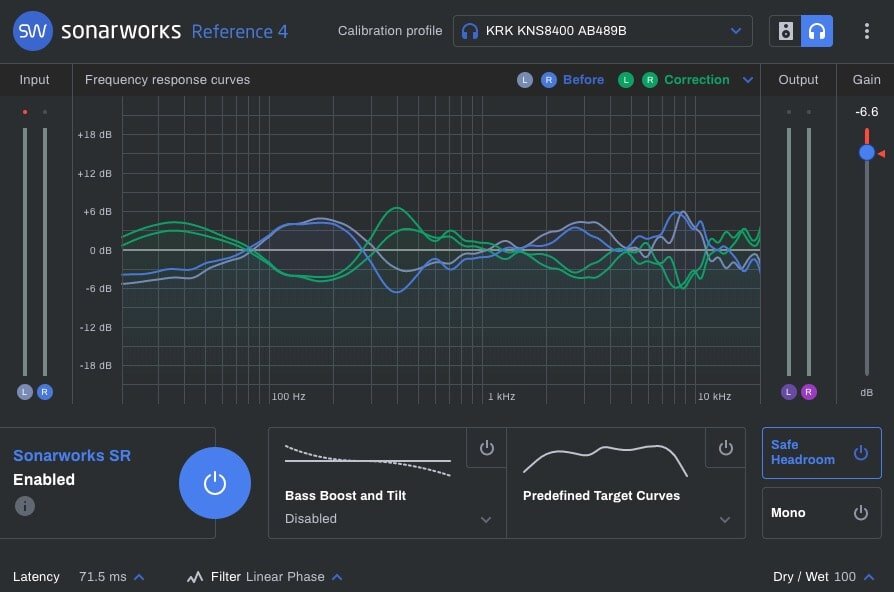Image resolution: width=894 pixels, height=592 pixels.
Task: Click the red input clip indicator
Action: click(25, 112)
